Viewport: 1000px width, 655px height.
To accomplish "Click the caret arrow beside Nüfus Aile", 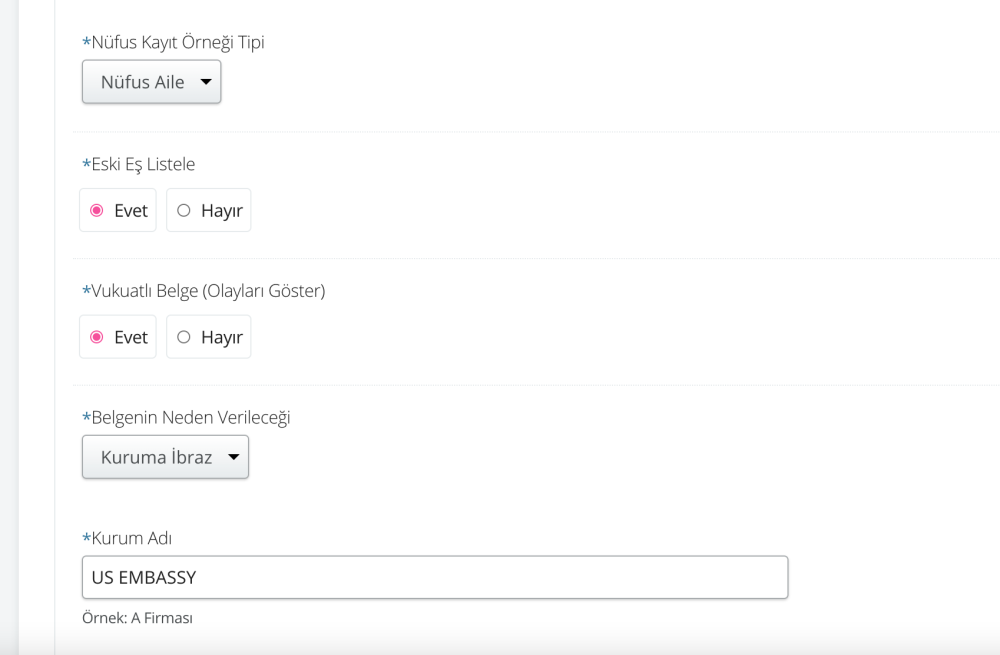I will 206,82.
